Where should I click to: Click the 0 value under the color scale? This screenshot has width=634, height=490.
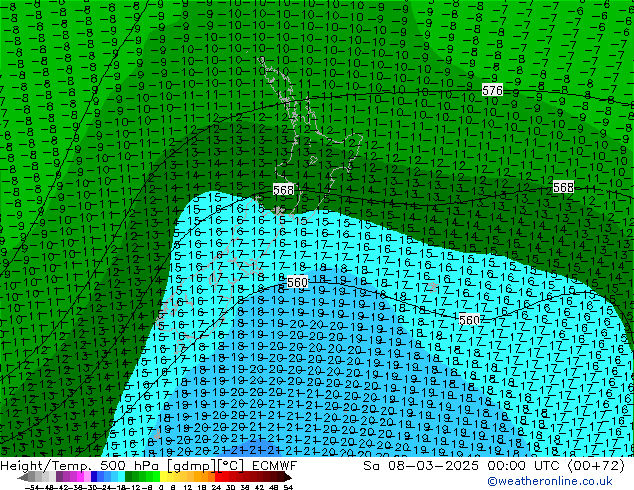161,487
